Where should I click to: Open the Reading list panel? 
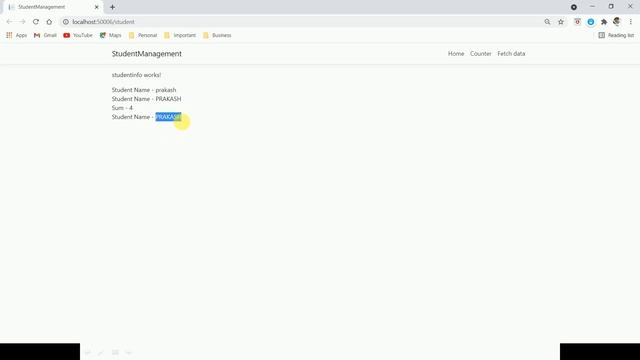pyautogui.click(x=616, y=35)
